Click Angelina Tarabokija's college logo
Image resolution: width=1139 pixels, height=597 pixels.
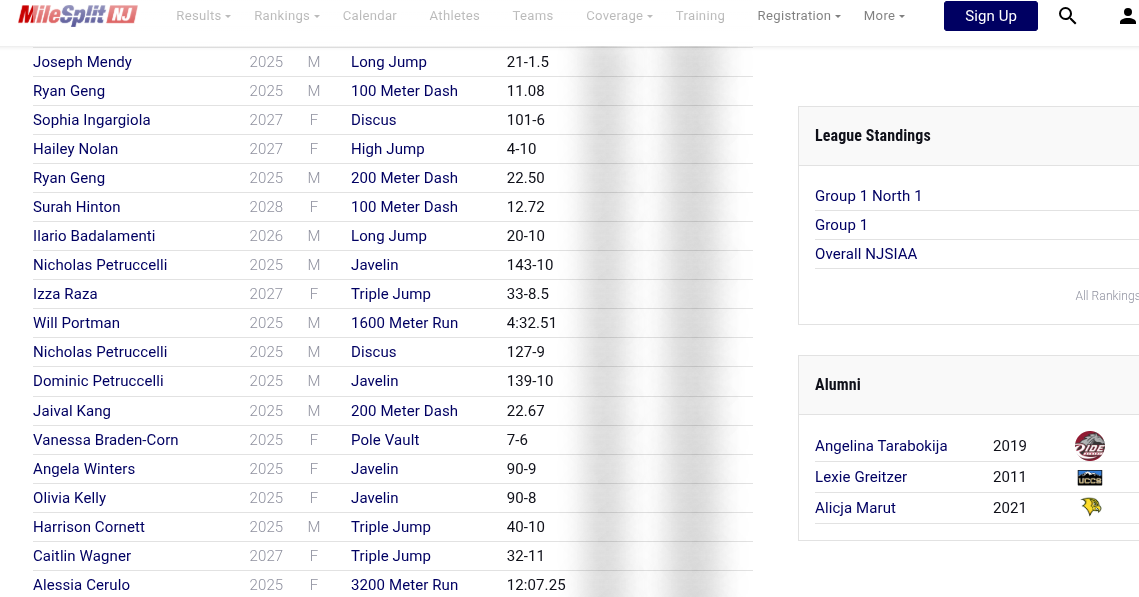coord(1089,446)
